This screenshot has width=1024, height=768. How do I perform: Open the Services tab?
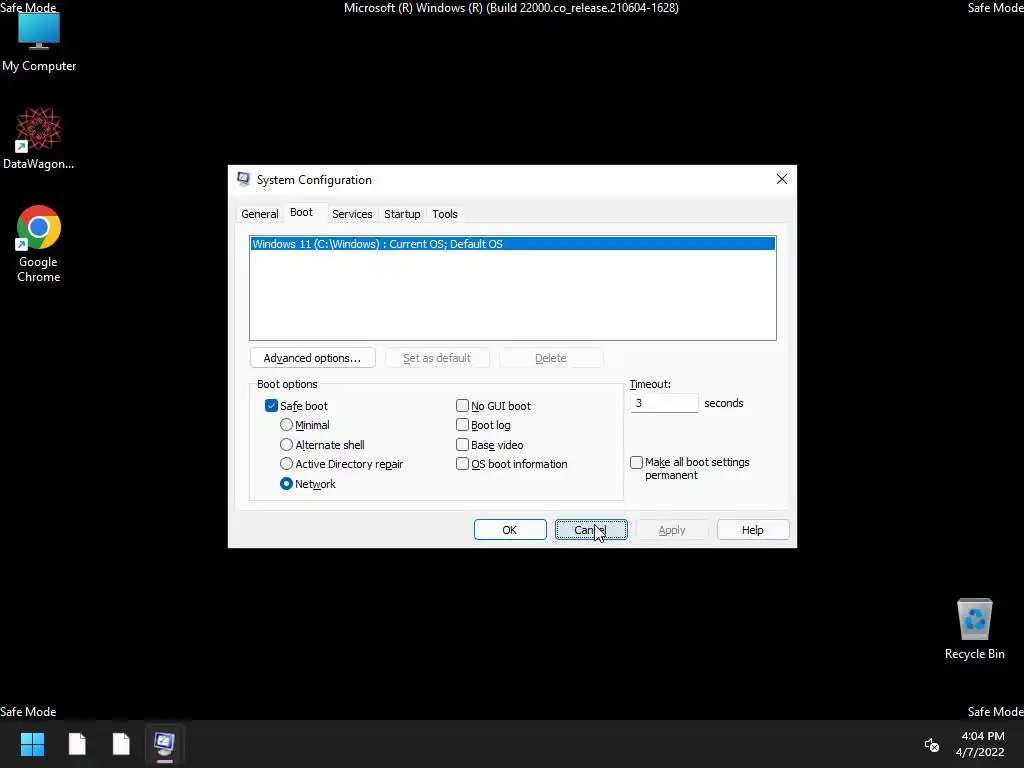tap(352, 214)
